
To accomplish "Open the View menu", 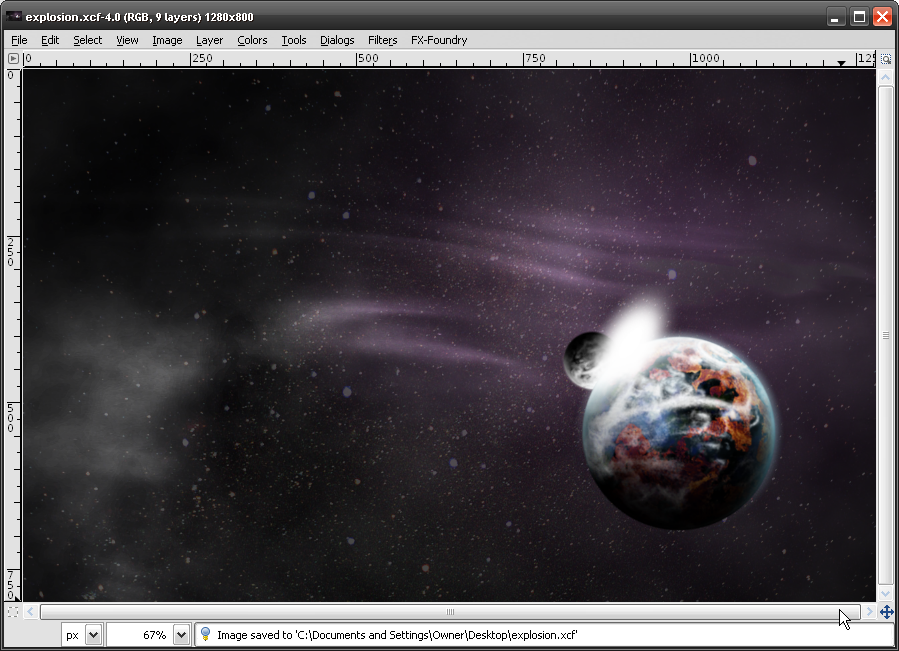I will (127, 40).
